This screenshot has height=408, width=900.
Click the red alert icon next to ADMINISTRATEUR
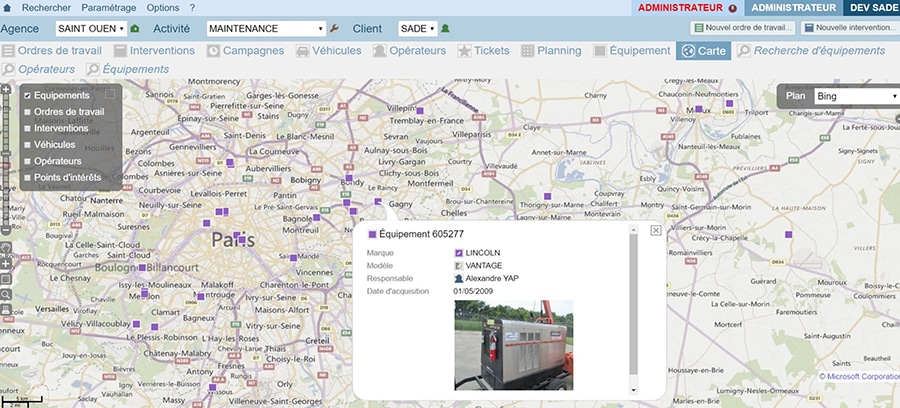coord(732,8)
